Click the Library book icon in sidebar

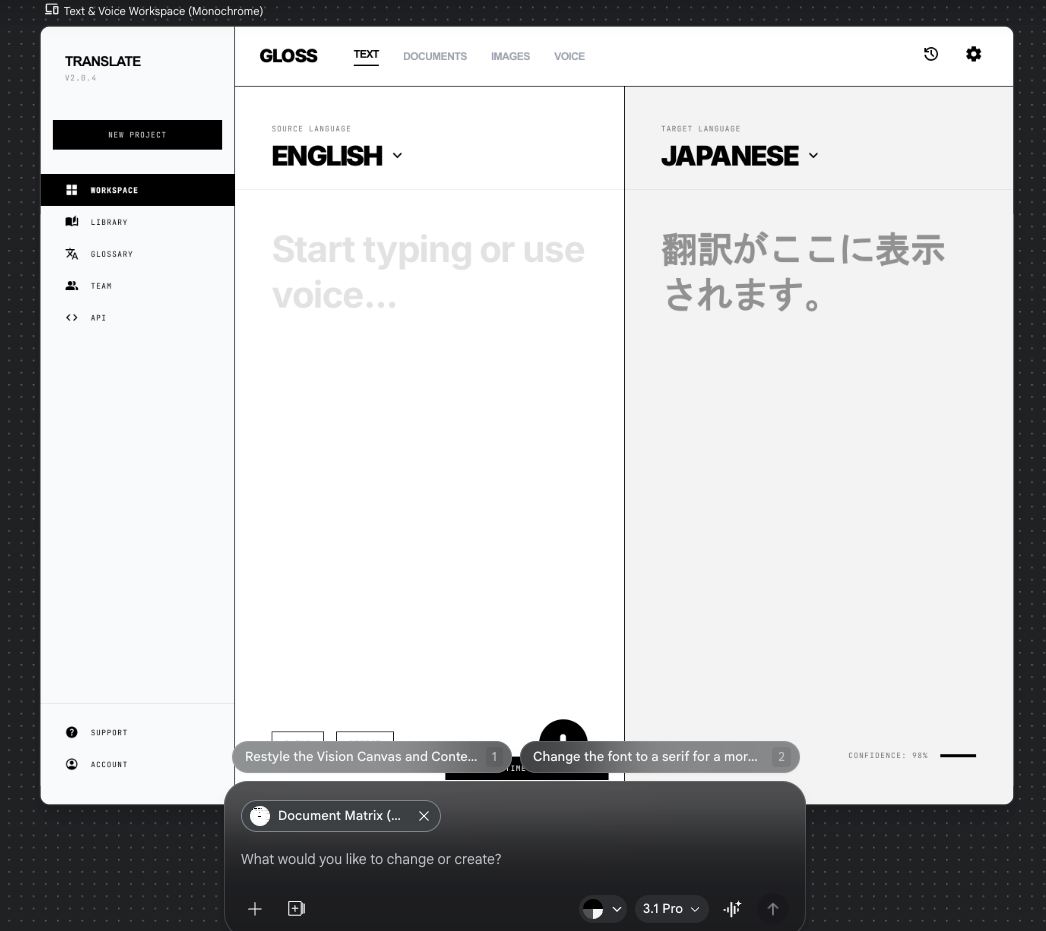(71, 222)
